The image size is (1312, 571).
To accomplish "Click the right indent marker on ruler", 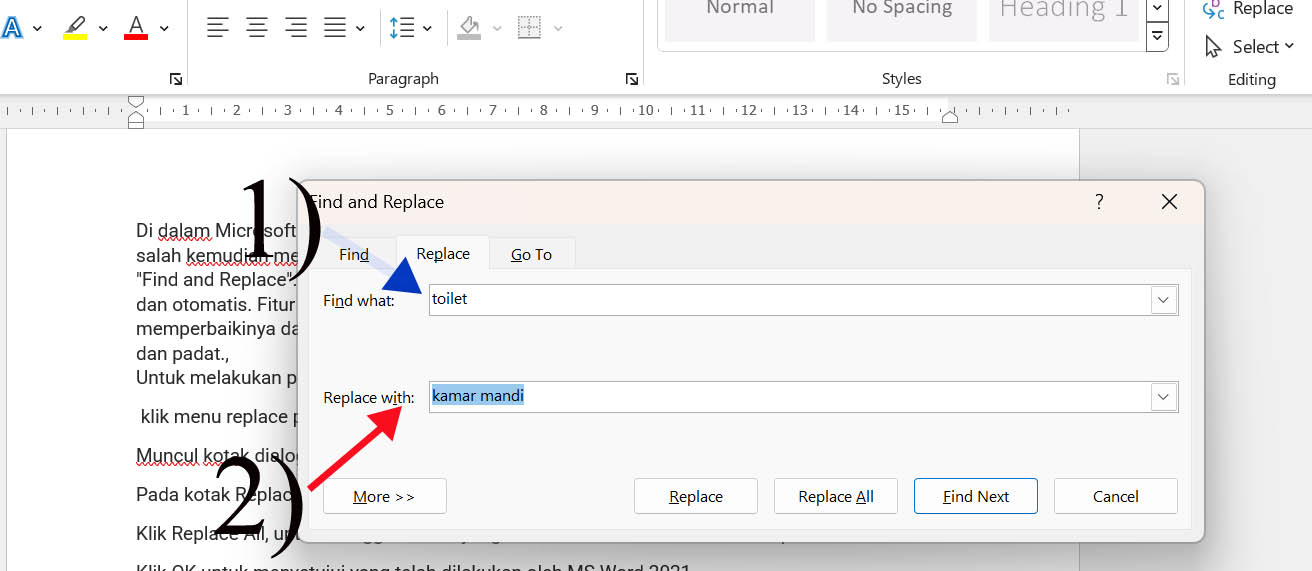I will tap(951, 117).
